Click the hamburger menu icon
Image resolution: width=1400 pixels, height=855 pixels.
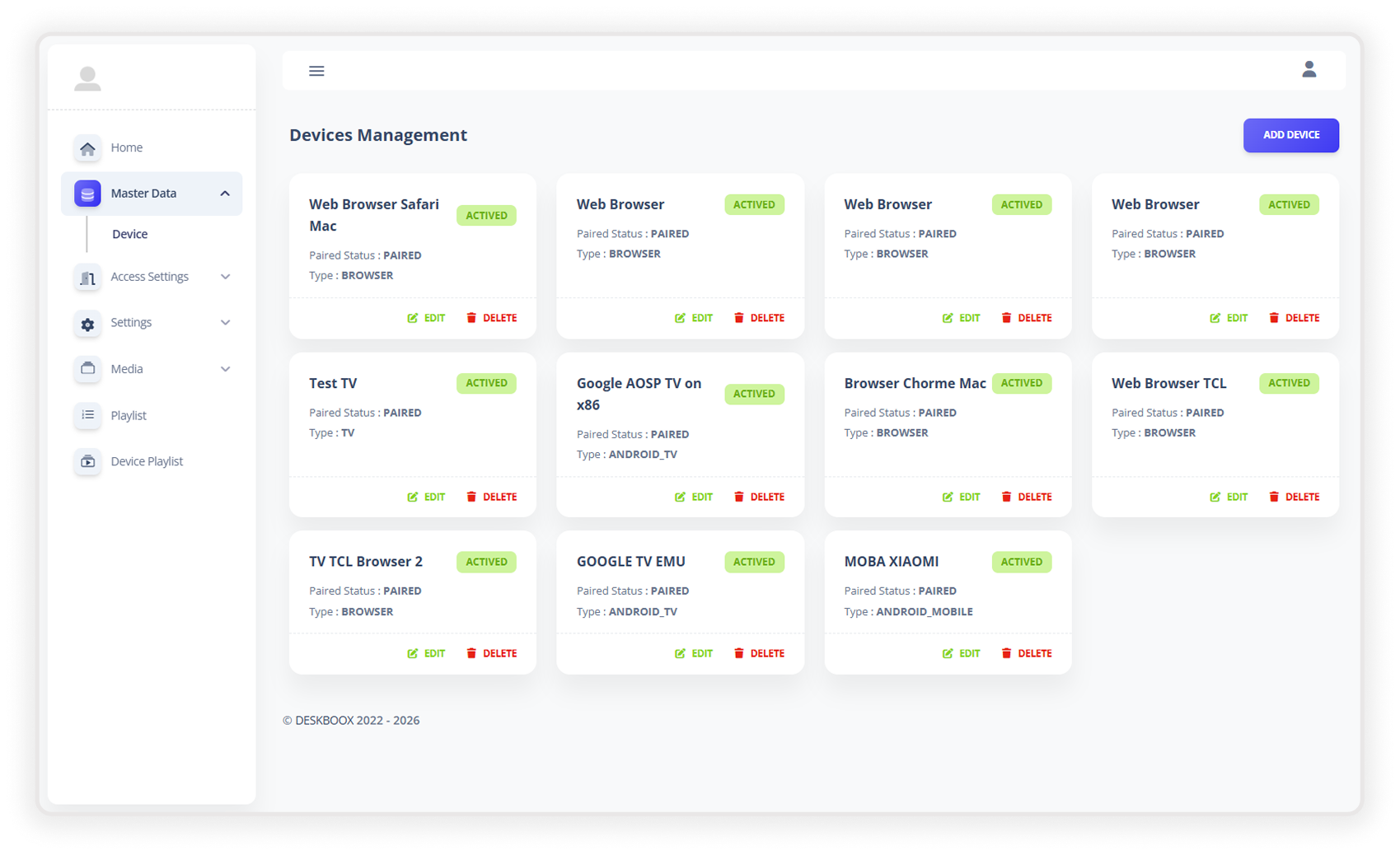coord(316,71)
